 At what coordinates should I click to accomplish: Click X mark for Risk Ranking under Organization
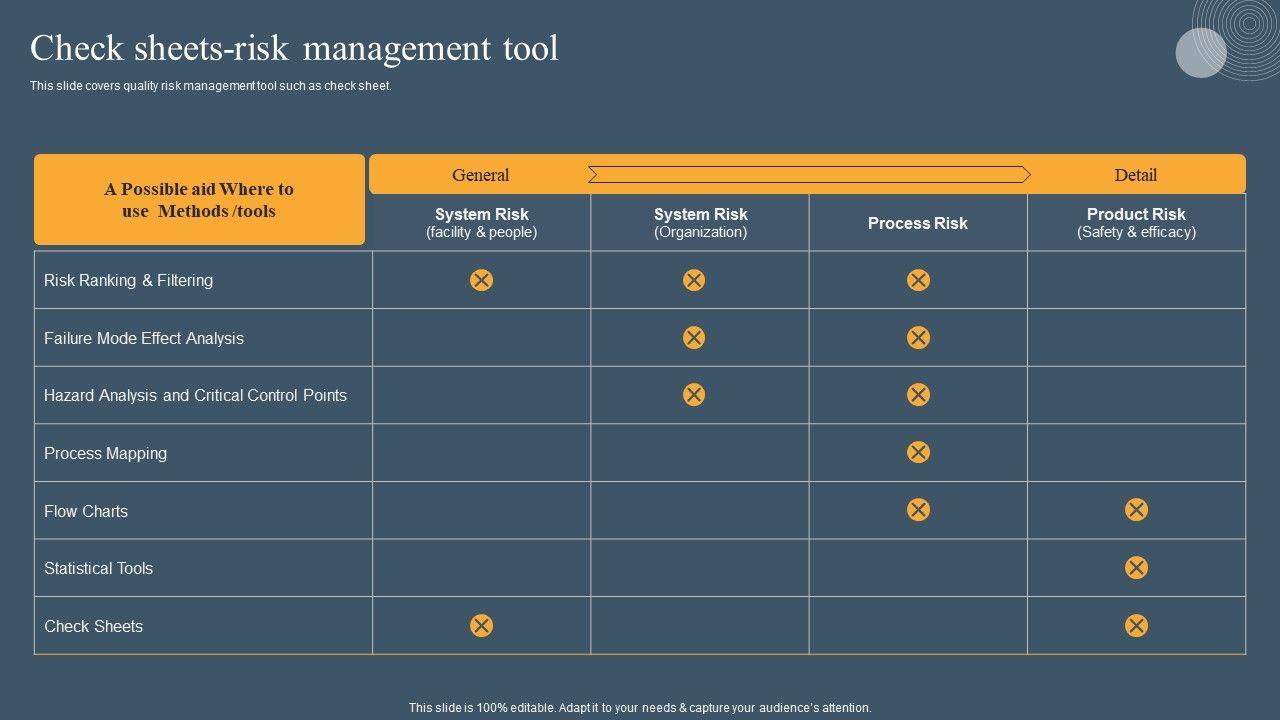pyautogui.click(x=694, y=280)
